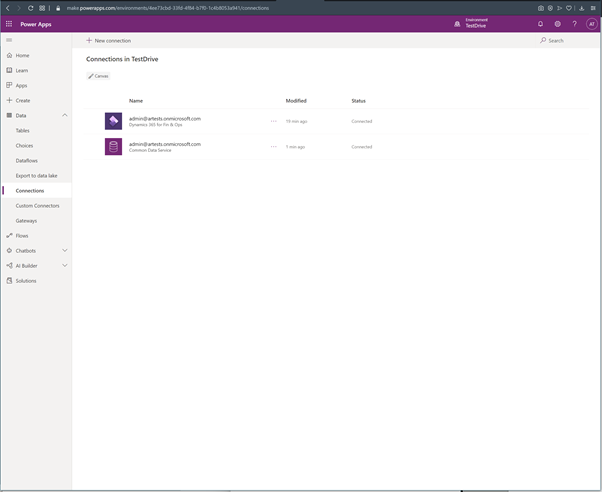Click the browser back arrow

point(7,8)
